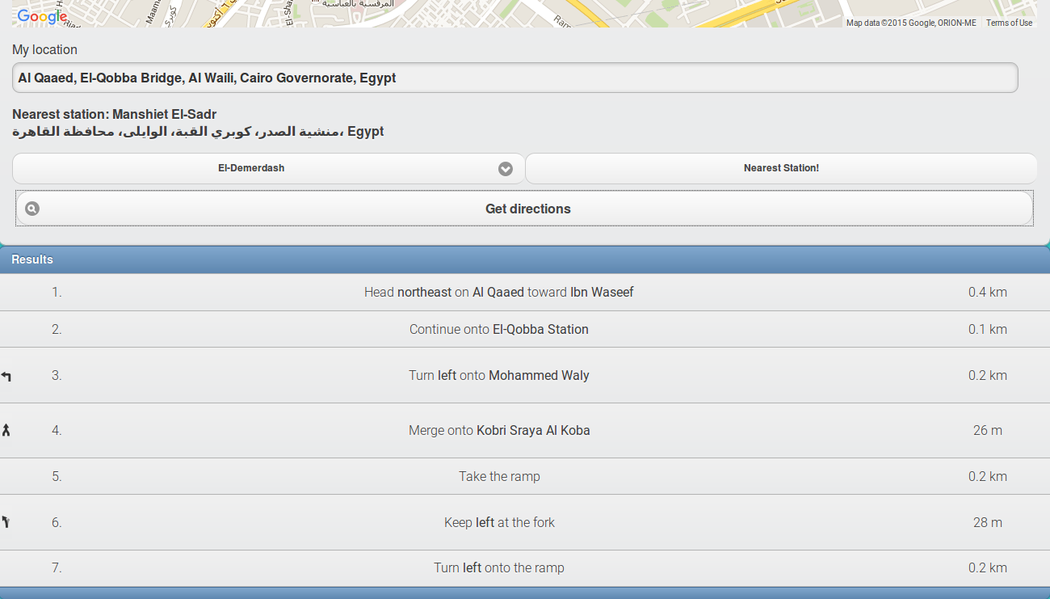Click the Turn left onto the ramp step
Image resolution: width=1050 pixels, height=599 pixels.
498,568
